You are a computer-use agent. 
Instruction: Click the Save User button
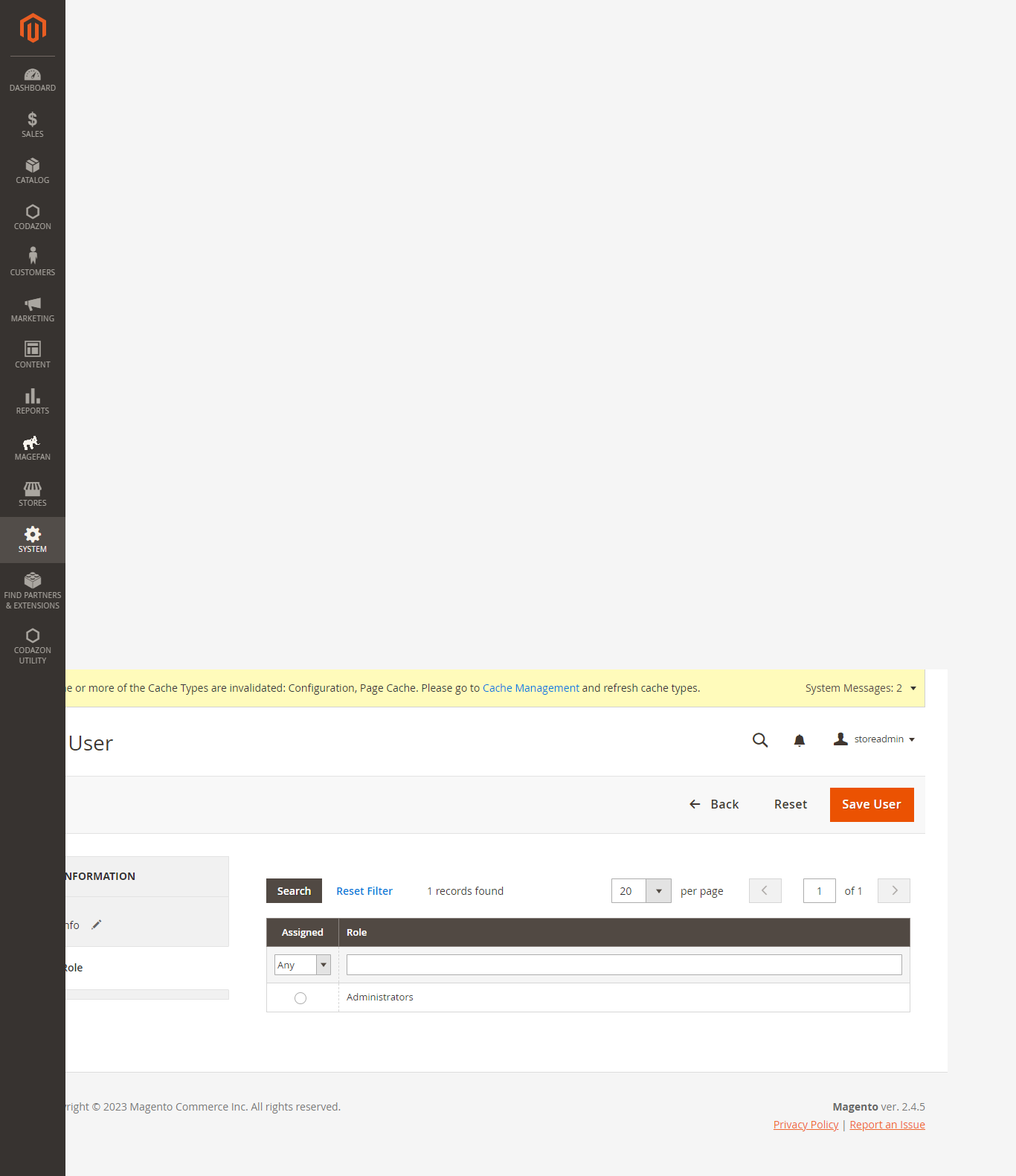click(872, 805)
